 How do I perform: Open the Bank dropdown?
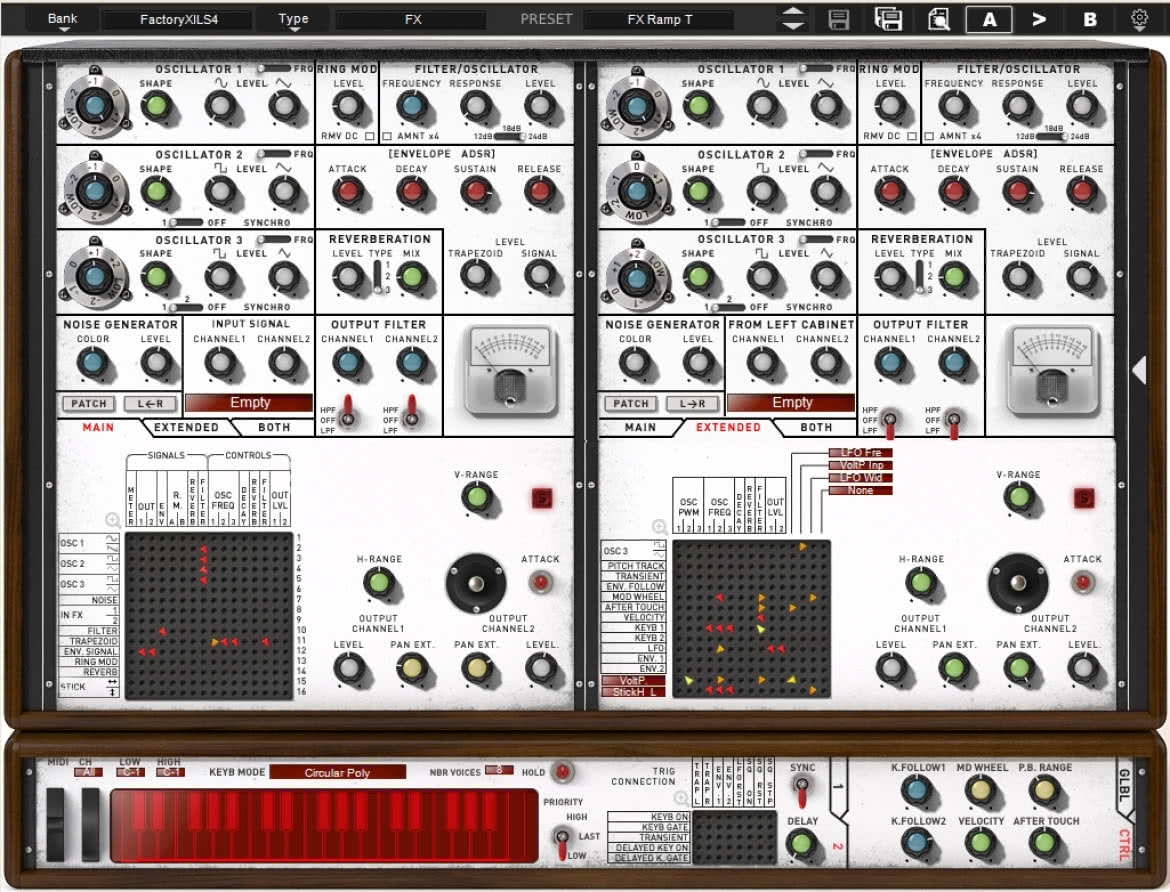click(63, 20)
